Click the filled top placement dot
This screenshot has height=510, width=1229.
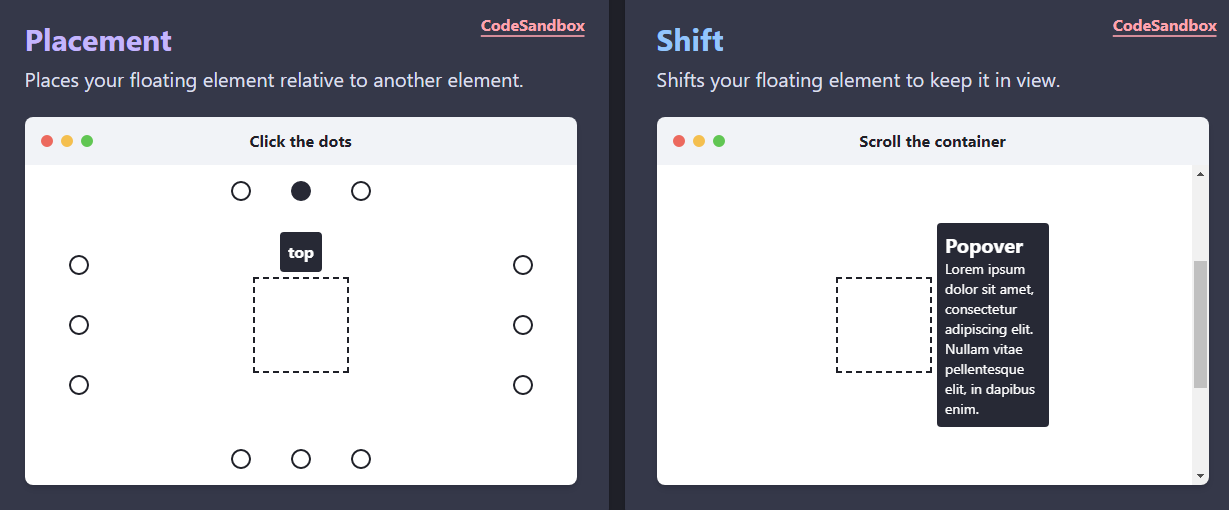pos(301,191)
